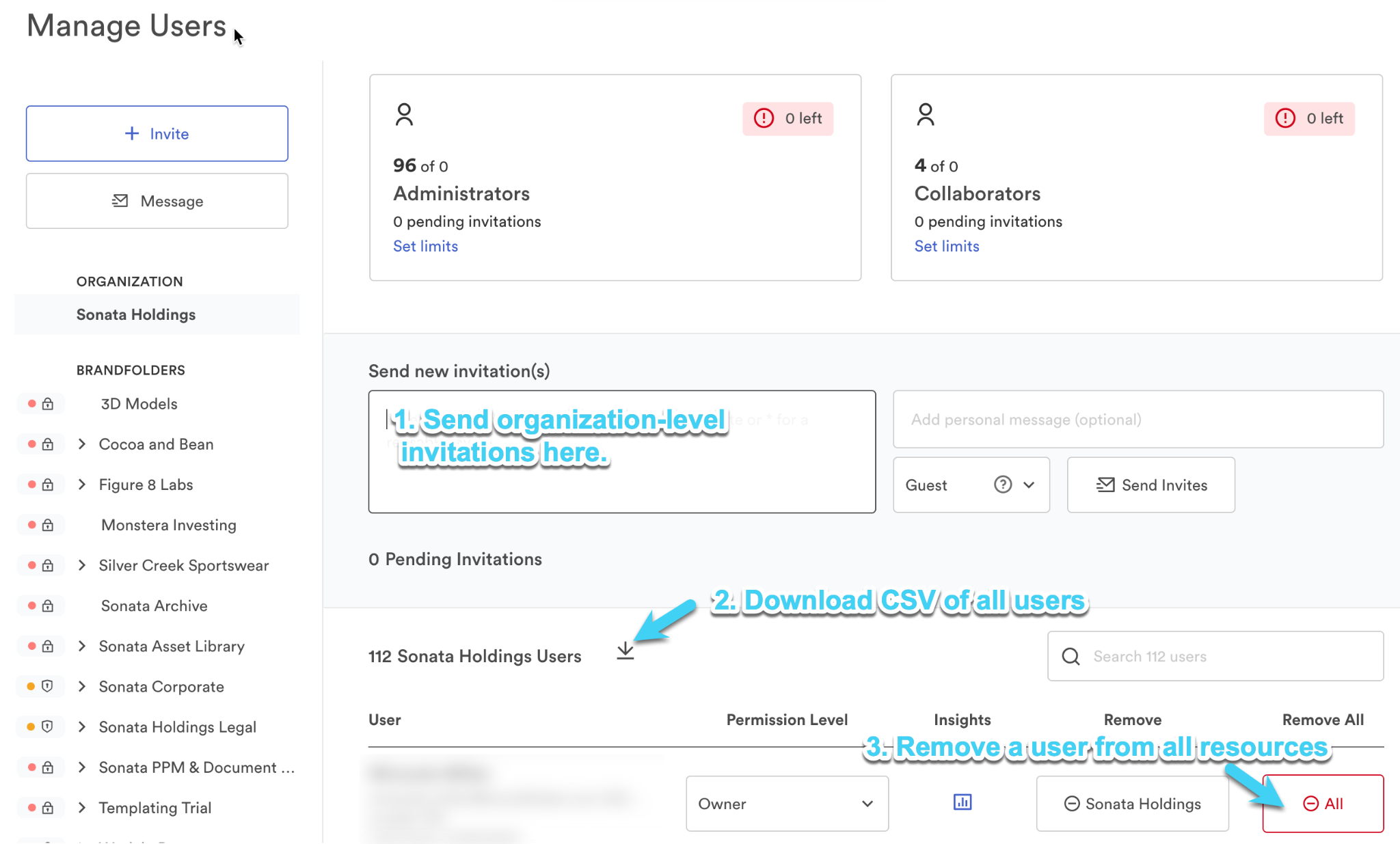Click Administrators 0 left warning badge
Image resolution: width=1400 pixels, height=844 pixels.
tap(787, 118)
